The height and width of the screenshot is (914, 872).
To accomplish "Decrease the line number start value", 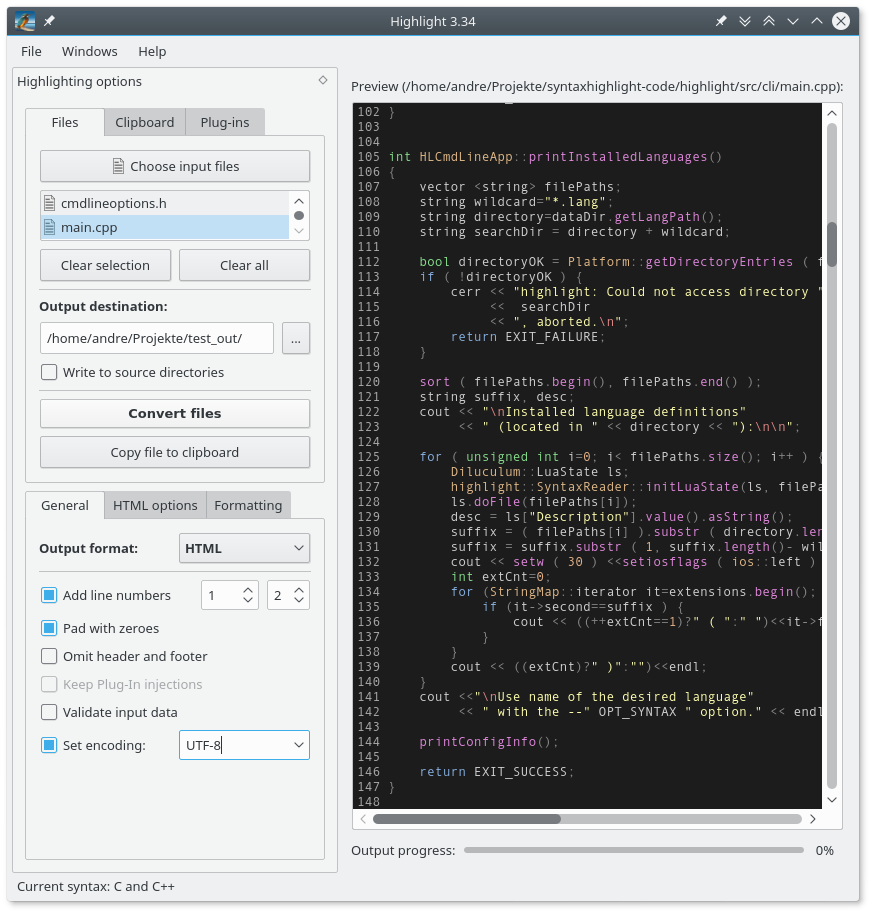I will coord(248,600).
